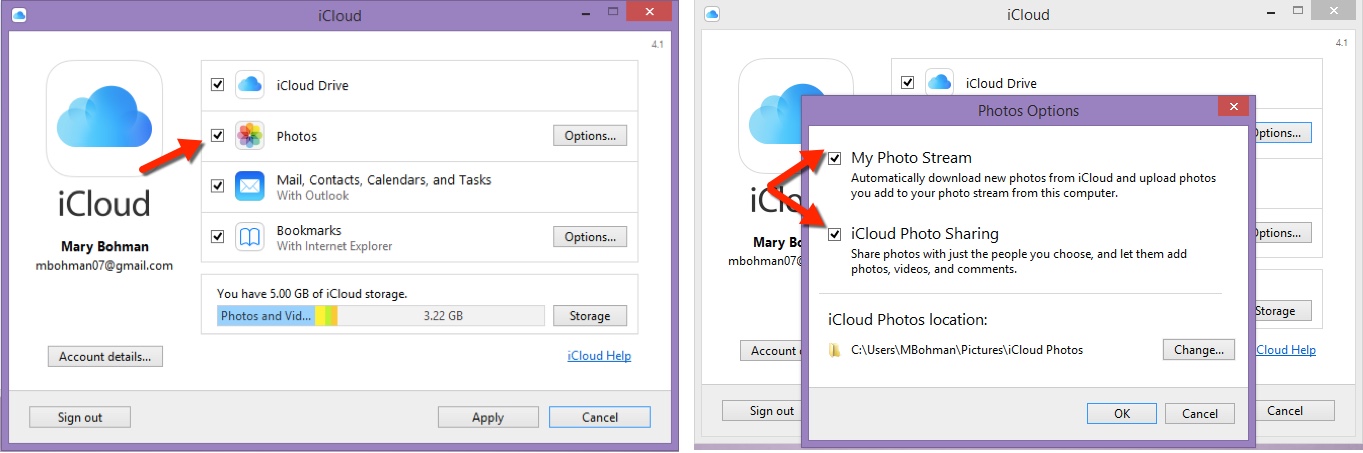
Task: Open Bookmarks Options button in left window
Action: tap(590, 237)
